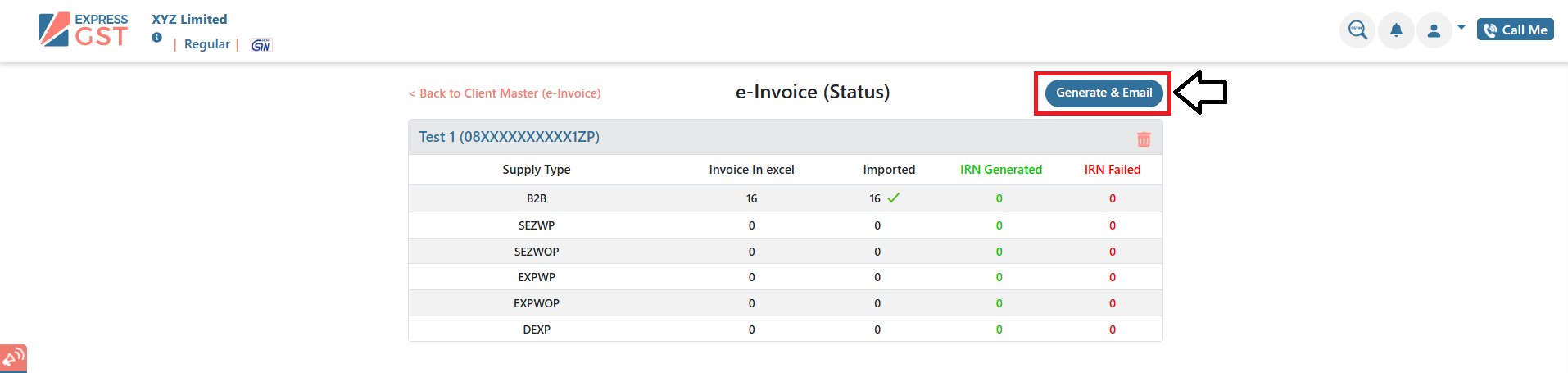1568x373 pixels.
Task: Select the SEZWOP supply type row
Action: (786, 252)
